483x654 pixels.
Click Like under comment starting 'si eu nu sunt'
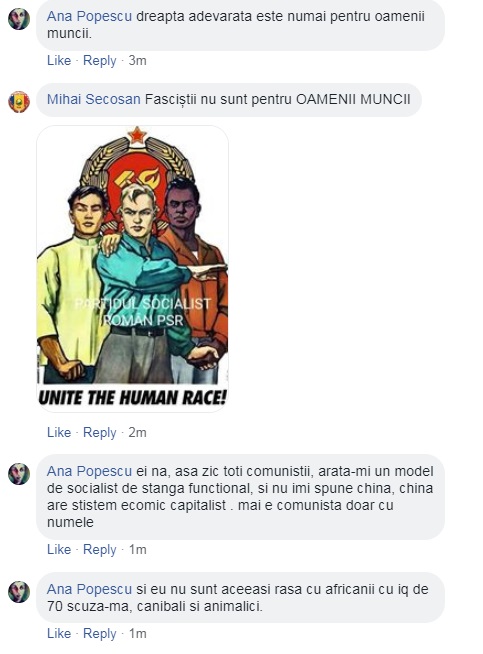(x=59, y=634)
